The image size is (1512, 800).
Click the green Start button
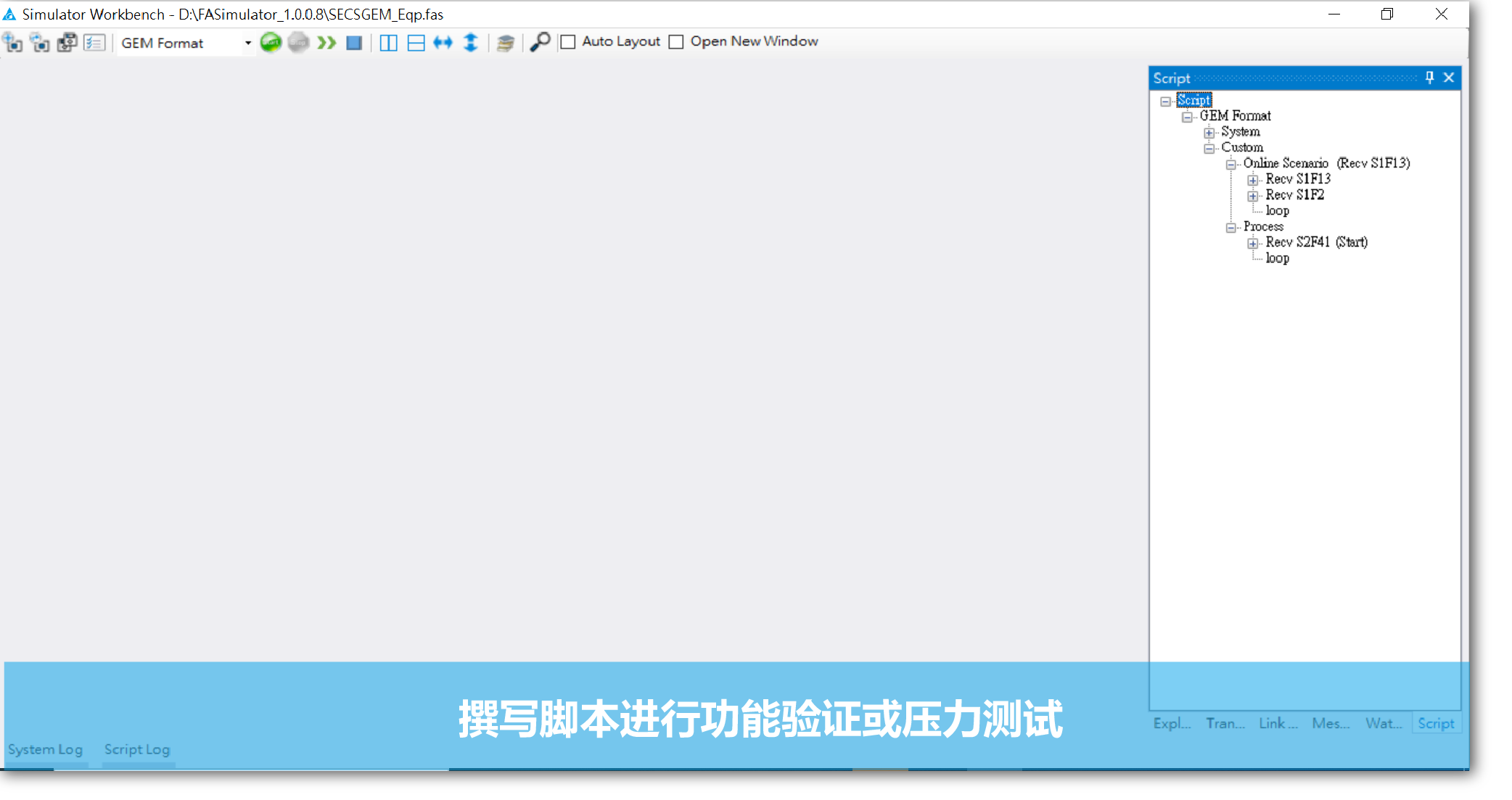tap(271, 43)
